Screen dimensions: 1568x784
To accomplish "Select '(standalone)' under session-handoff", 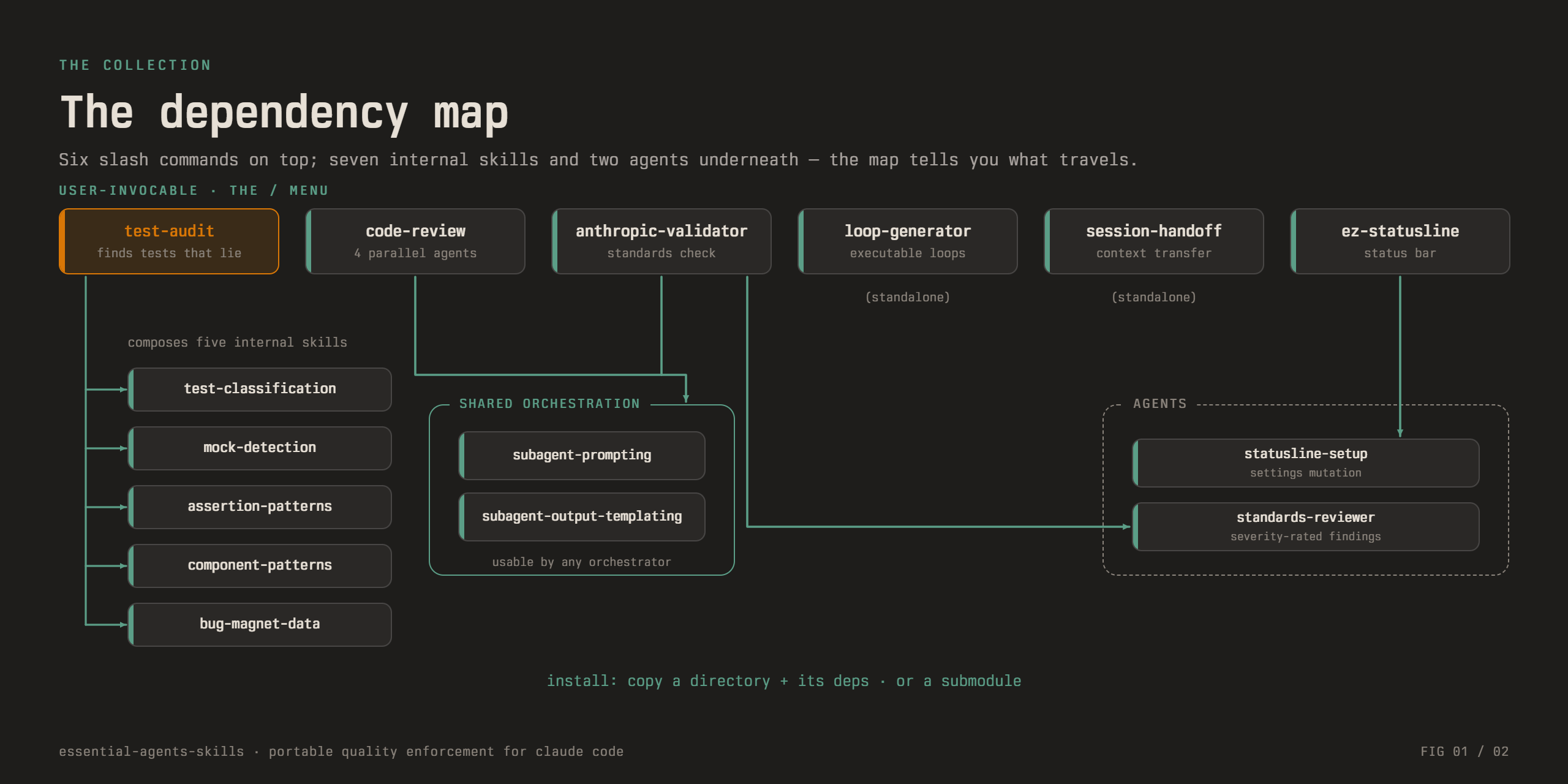I will [x=1154, y=297].
